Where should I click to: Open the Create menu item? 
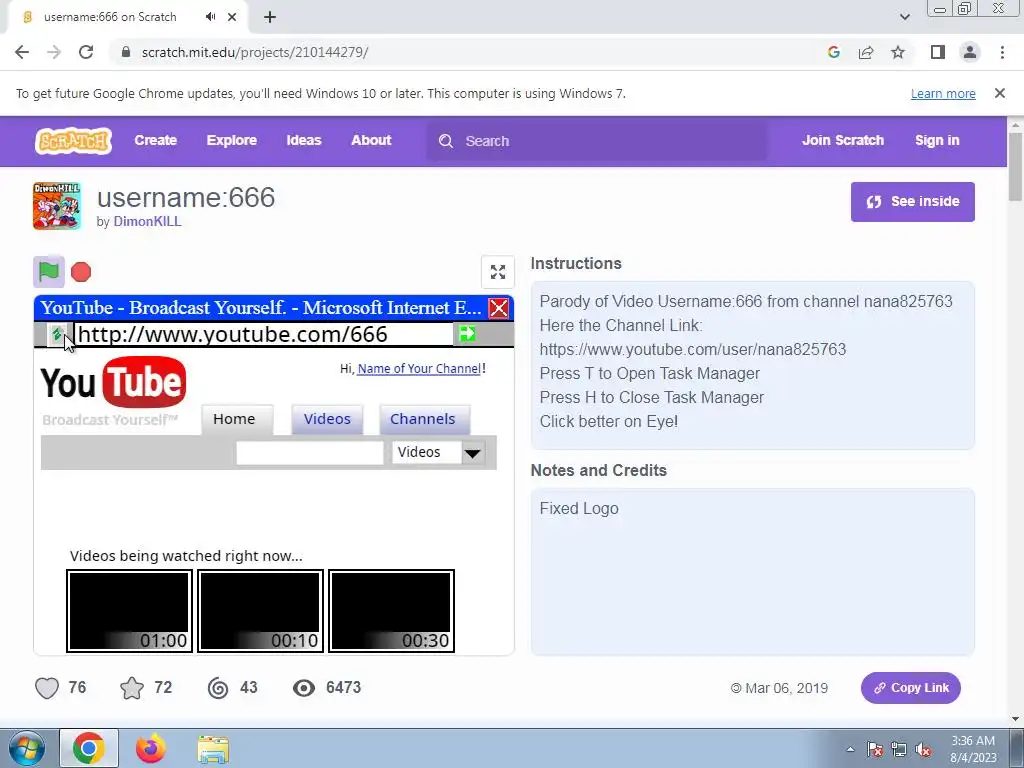click(x=155, y=140)
